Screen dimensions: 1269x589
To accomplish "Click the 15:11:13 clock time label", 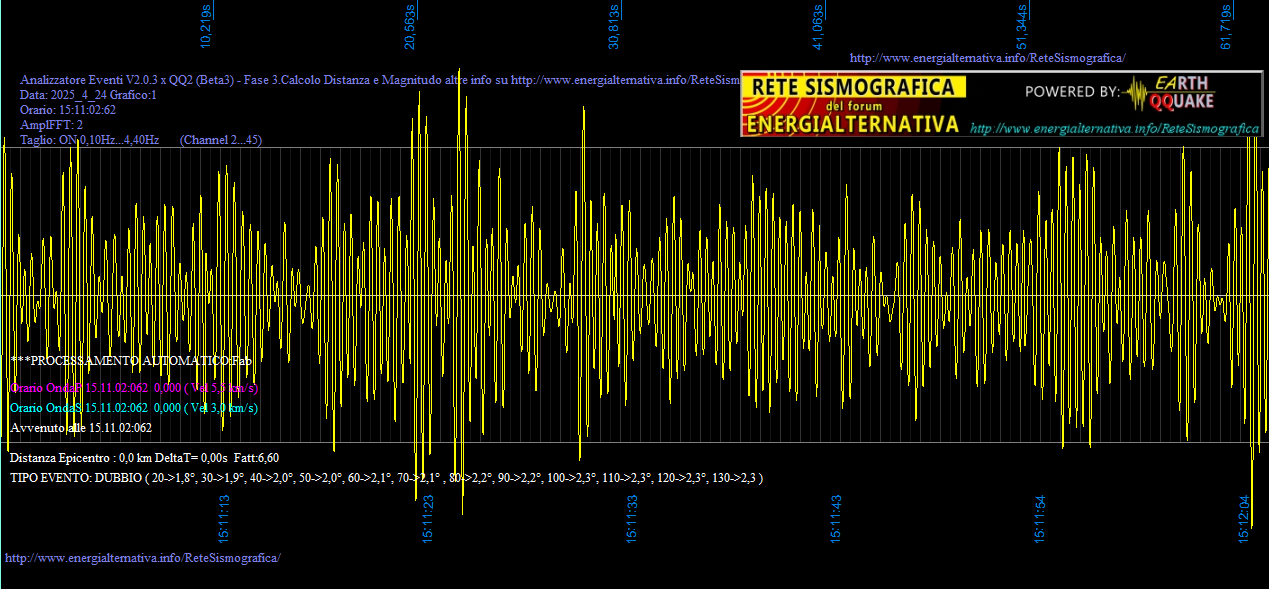I will coord(224,518).
